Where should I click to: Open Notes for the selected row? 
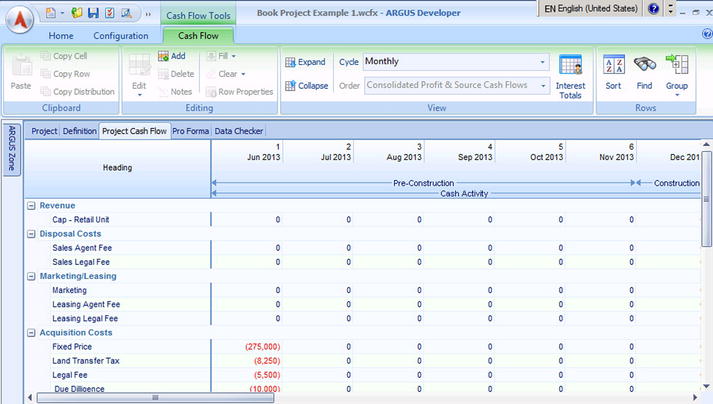click(175, 91)
